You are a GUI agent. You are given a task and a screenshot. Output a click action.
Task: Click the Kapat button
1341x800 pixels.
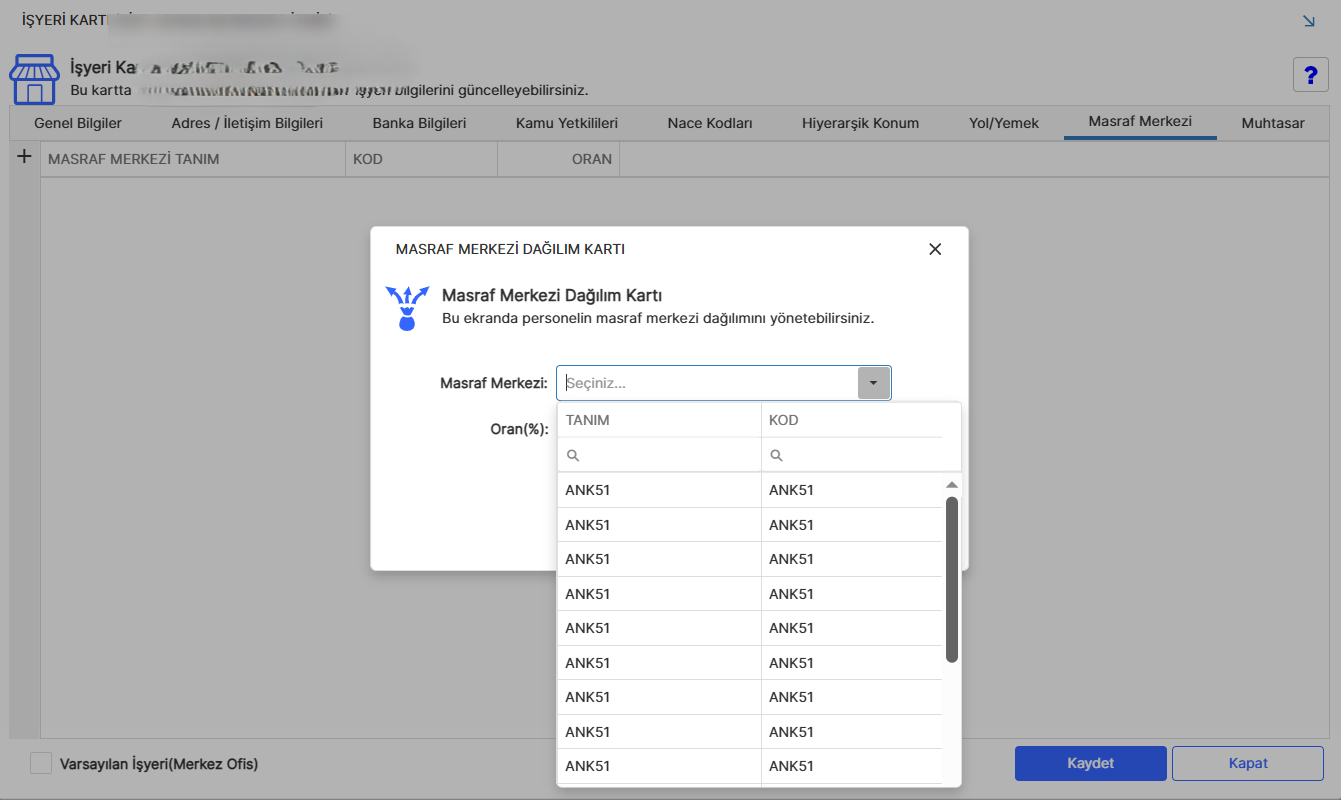pos(1248,763)
